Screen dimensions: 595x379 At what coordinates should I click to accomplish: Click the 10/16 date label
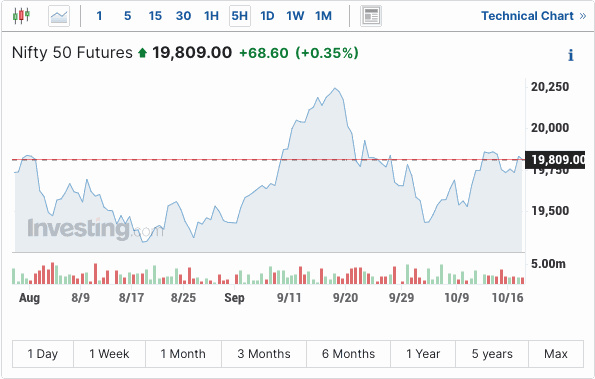click(508, 298)
